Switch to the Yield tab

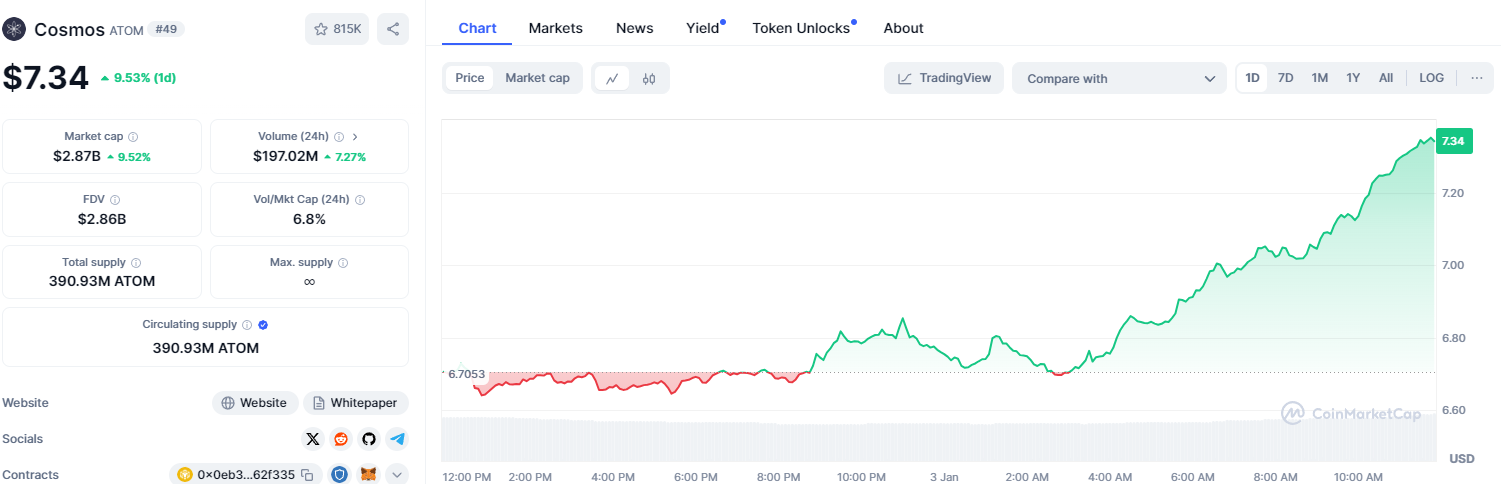tap(702, 28)
